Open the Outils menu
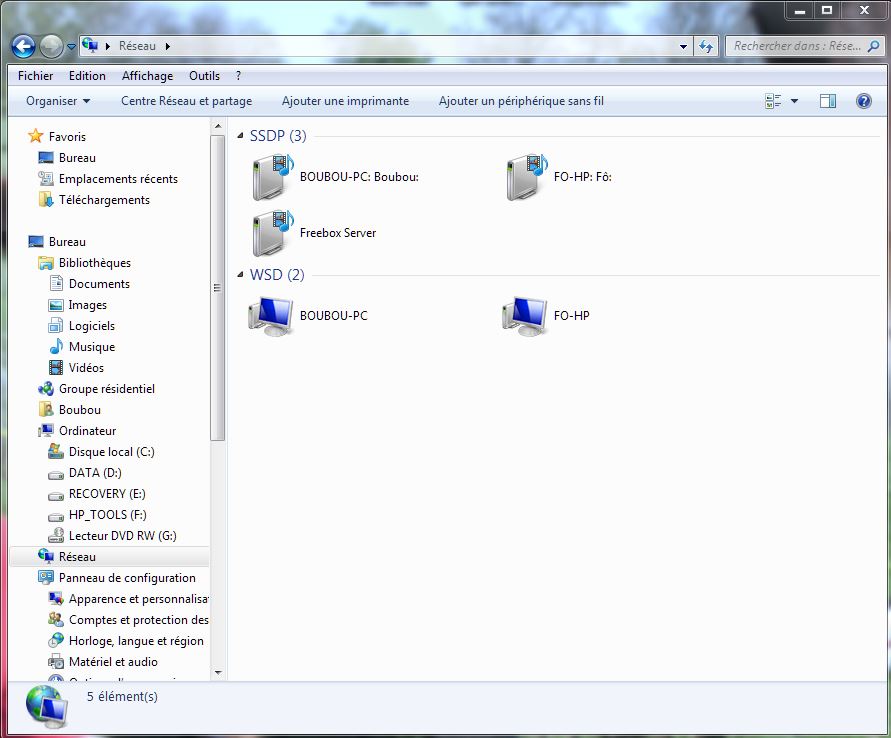 pos(204,76)
